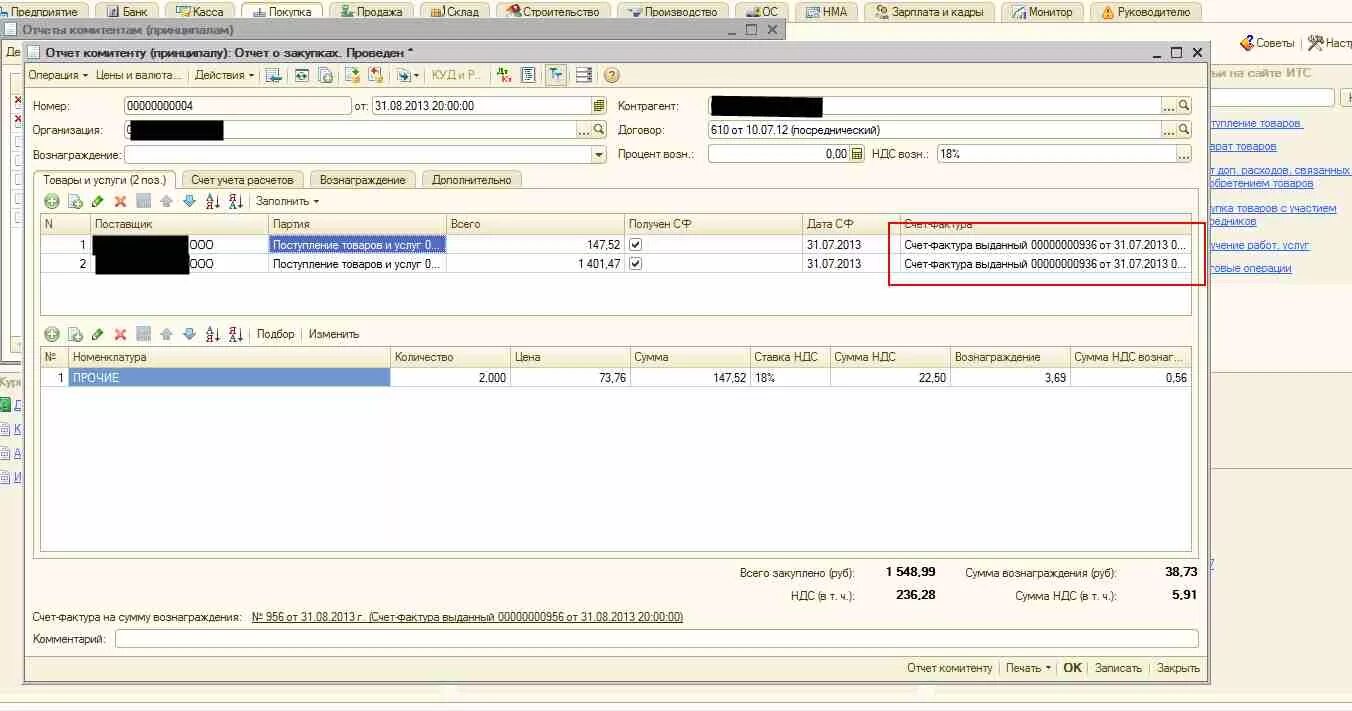This screenshot has width=1352, height=711.
Task: Add a row in nomenclature table
Action: click(51, 334)
